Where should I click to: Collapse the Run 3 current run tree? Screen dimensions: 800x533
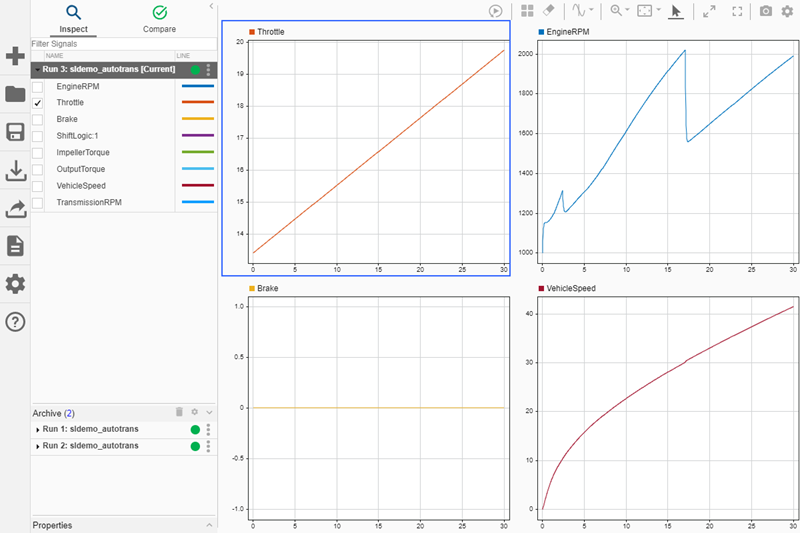click(x=37, y=70)
